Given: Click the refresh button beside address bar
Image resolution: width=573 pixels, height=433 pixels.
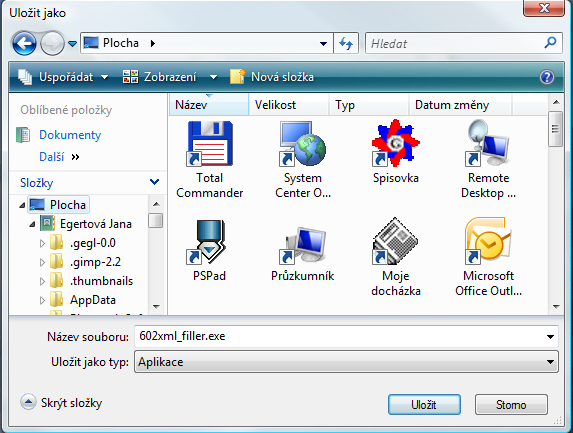Looking at the screenshot, I should (x=346, y=43).
